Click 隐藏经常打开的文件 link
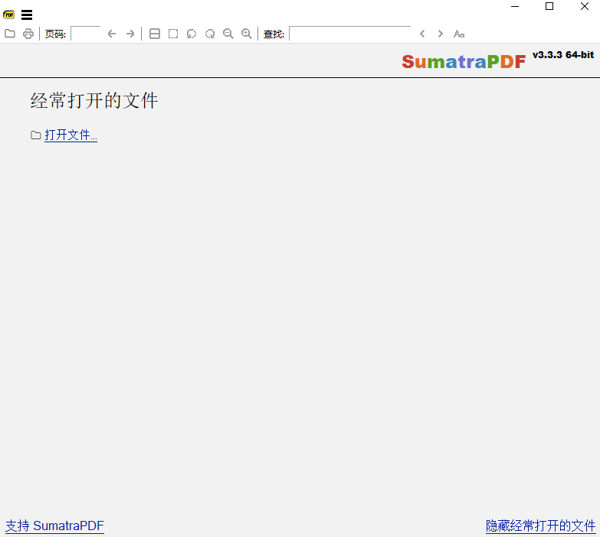Image resolution: width=600 pixels, height=537 pixels. (x=540, y=526)
